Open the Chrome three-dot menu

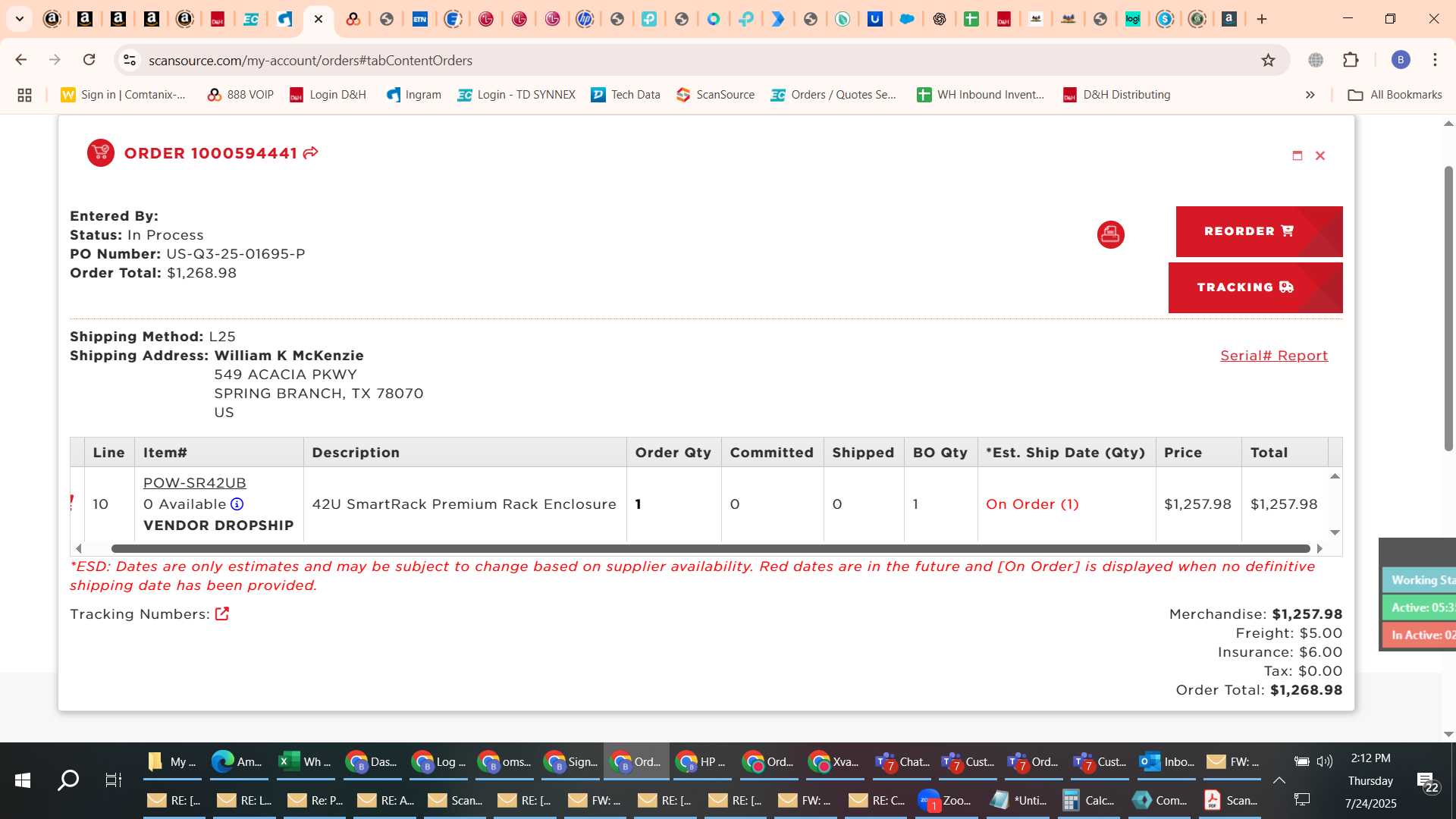pos(1435,60)
